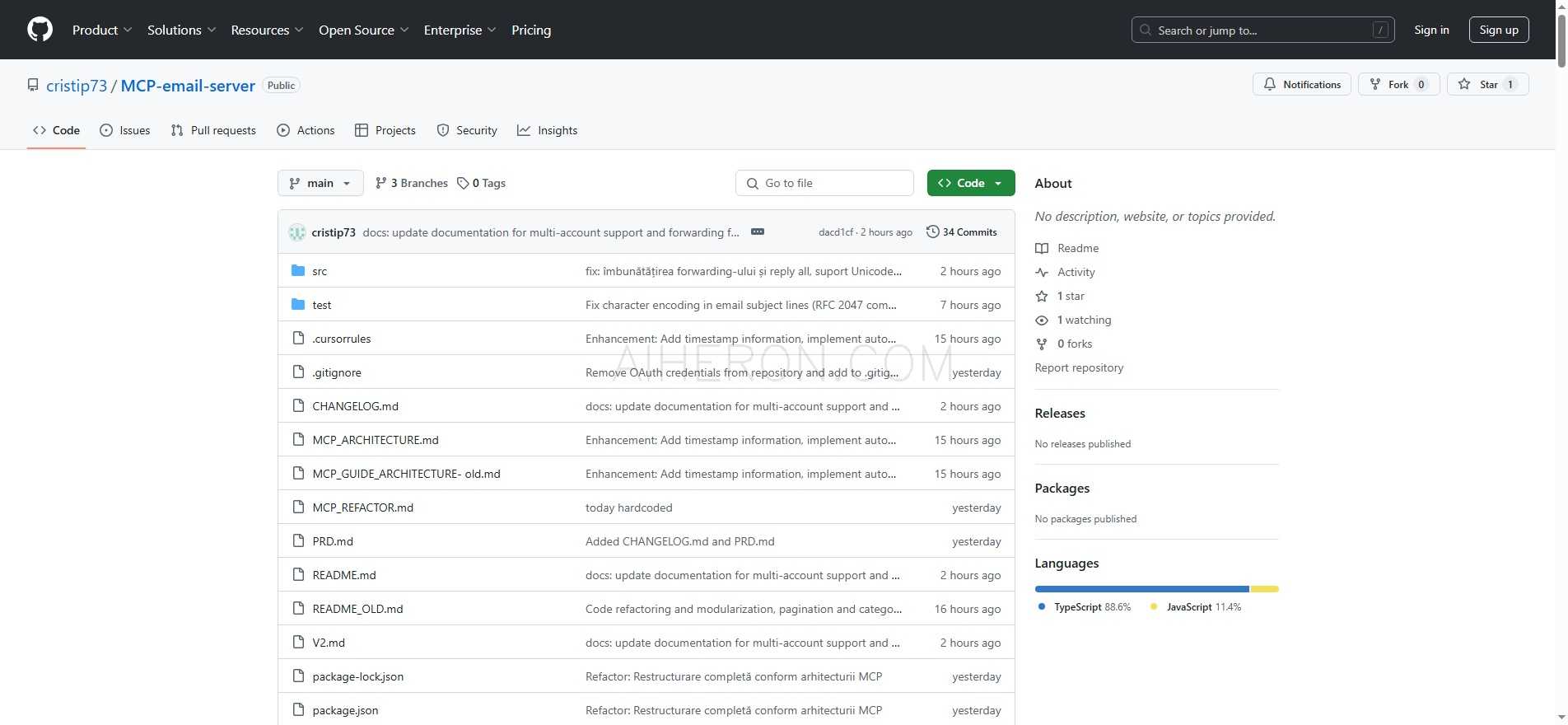The image size is (1568, 725).
Task: Click the tag icon beside 0 Tags
Action: click(463, 183)
